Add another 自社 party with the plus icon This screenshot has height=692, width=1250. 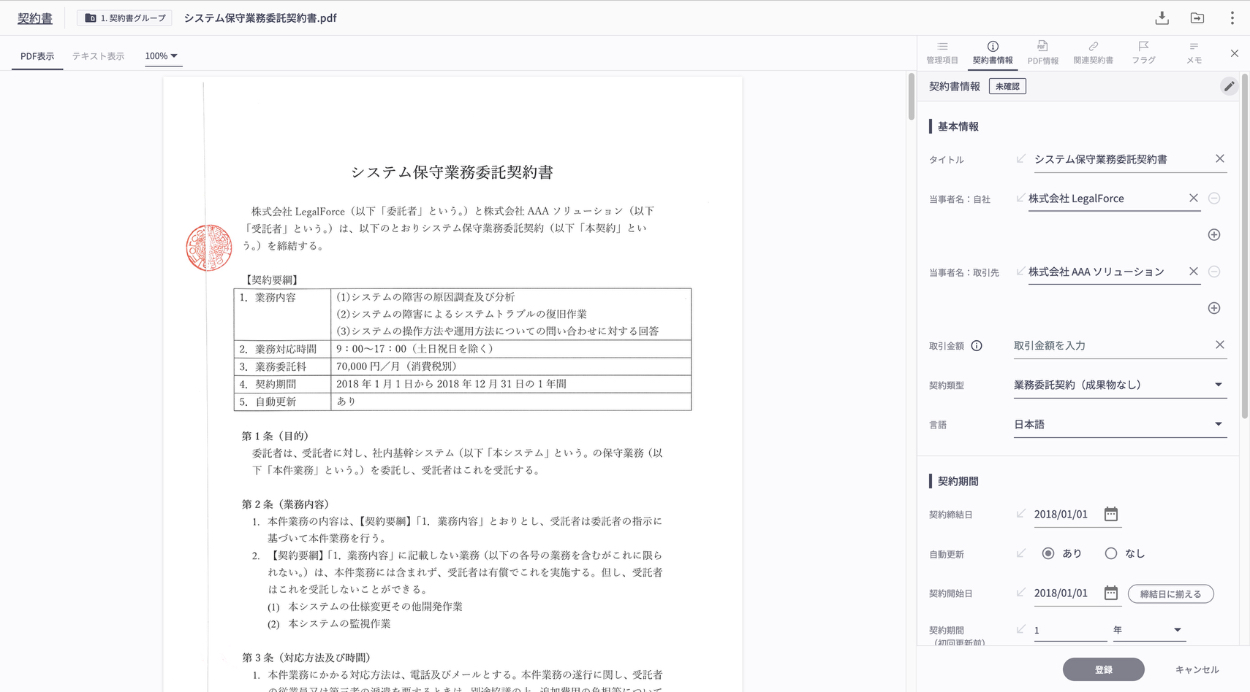click(1214, 235)
